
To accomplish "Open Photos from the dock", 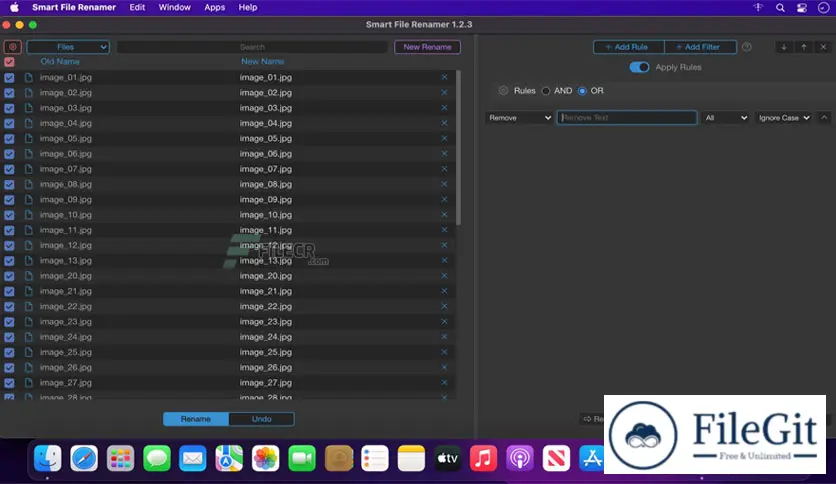I will (x=265, y=458).
